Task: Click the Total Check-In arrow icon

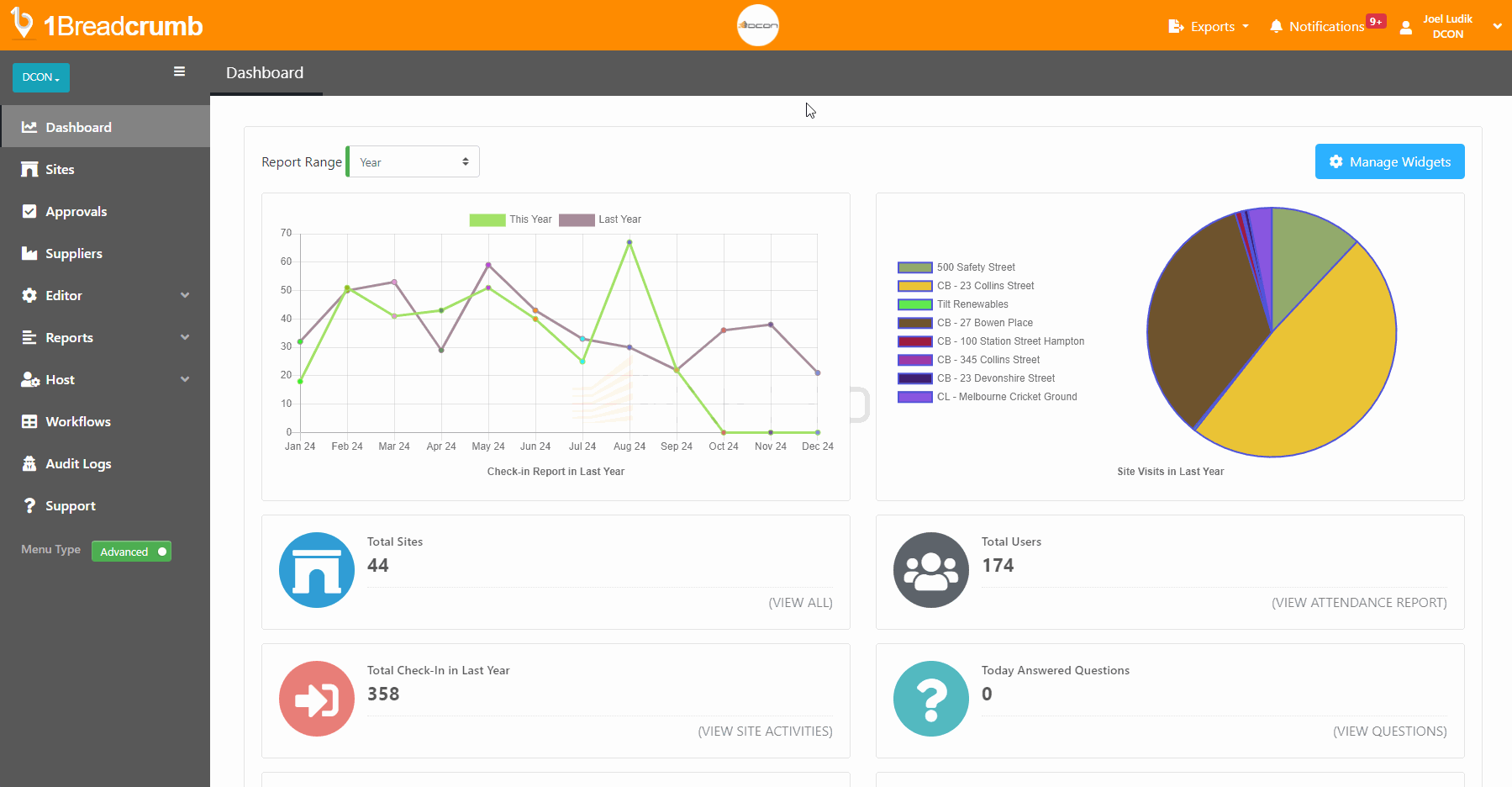Action: click(x=317, y=699)
